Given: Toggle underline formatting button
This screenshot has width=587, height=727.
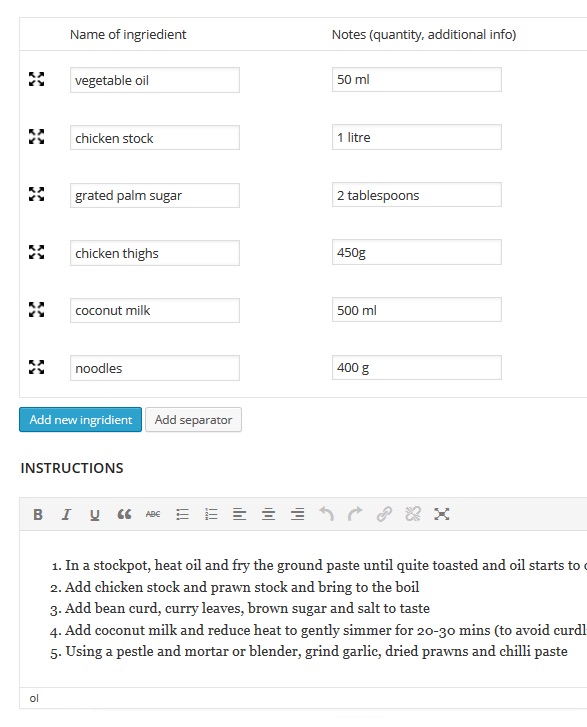Looking at the screenshot, I should coord(95,514).
